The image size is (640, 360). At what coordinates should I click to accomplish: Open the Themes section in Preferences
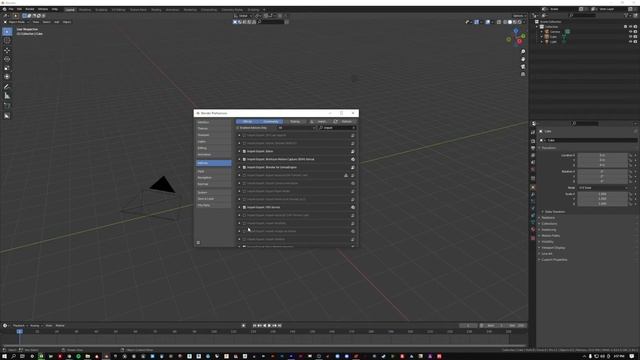[x=213, y=129]
